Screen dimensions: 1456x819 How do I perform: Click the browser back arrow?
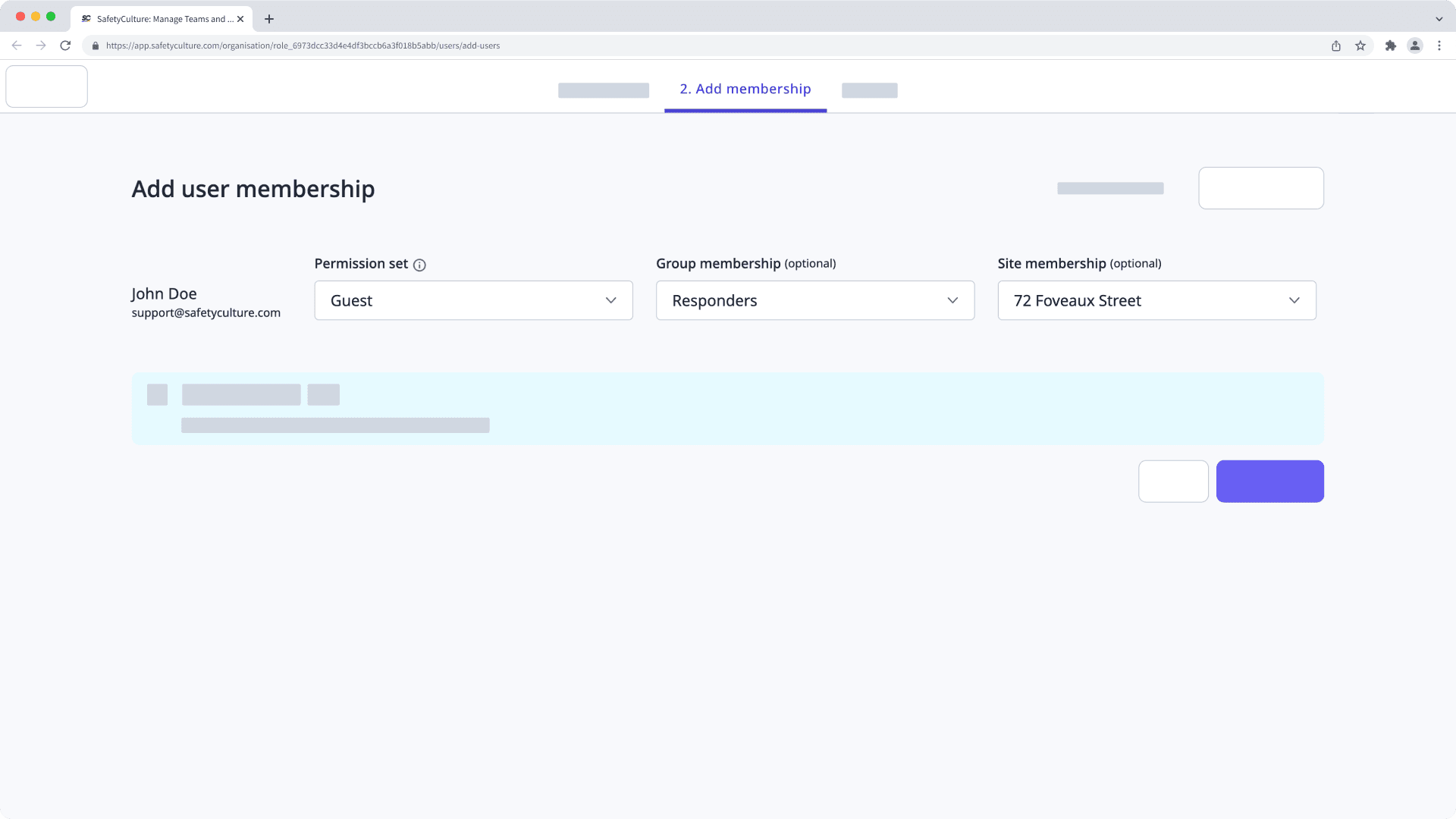click(x=17, y=45)
